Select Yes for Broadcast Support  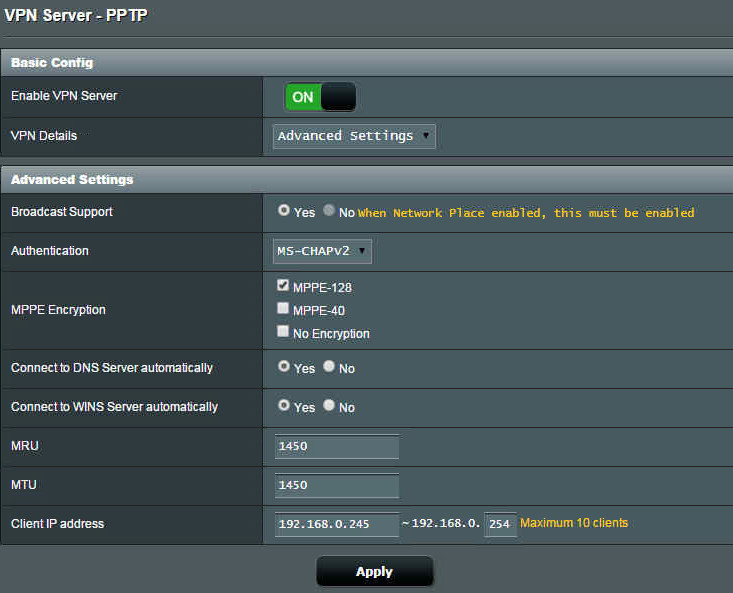click(283, 210)
